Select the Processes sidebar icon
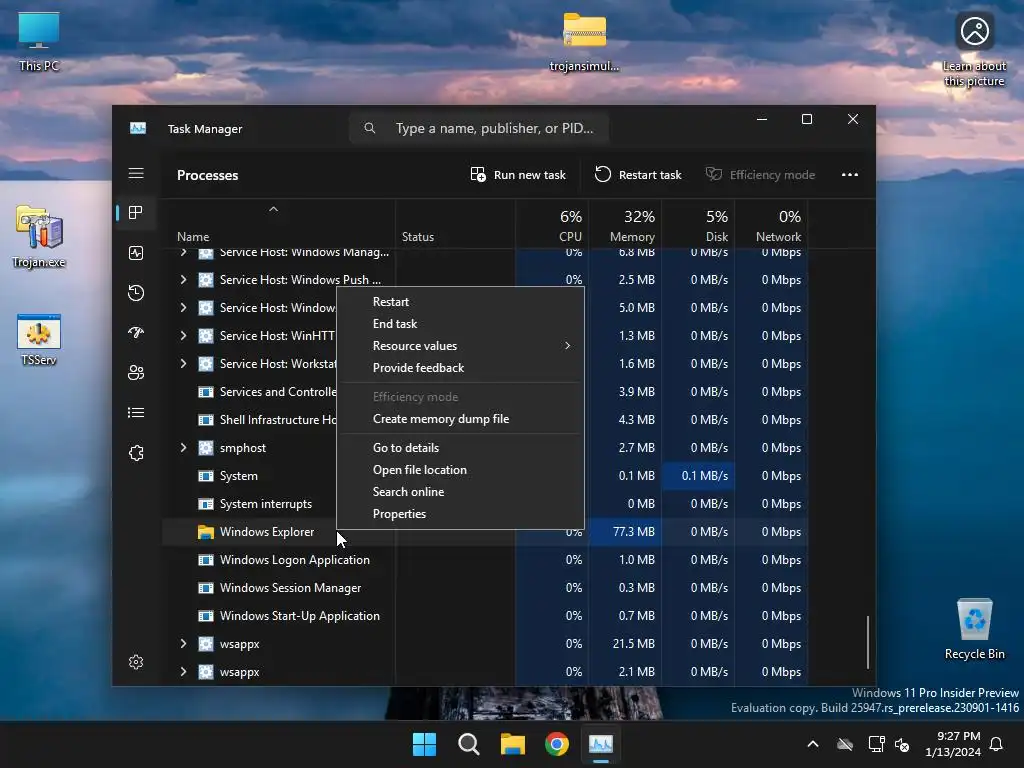 pyautogui.click(x=136, y=213)
